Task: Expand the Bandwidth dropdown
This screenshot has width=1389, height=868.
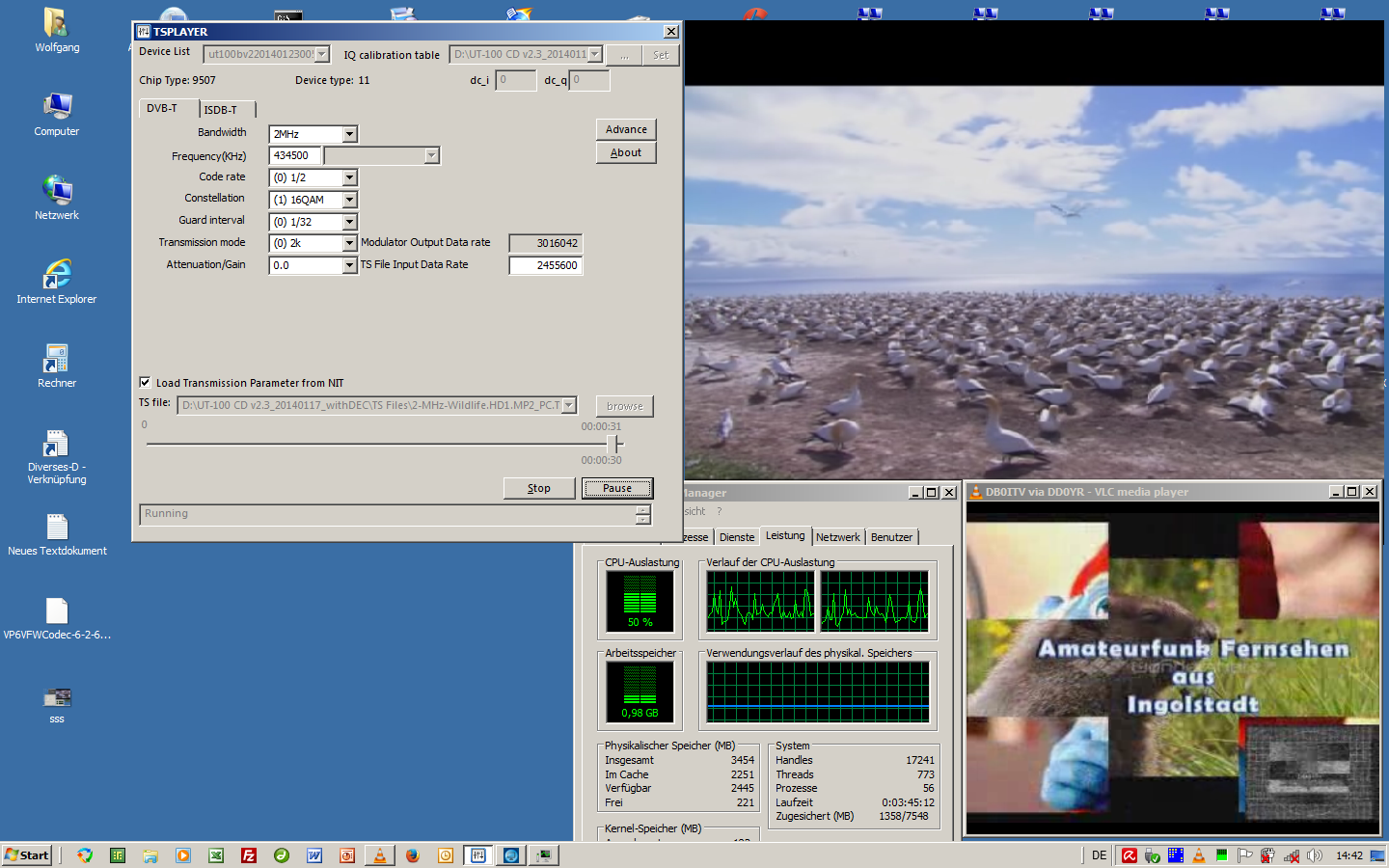Action: point(349,134)
